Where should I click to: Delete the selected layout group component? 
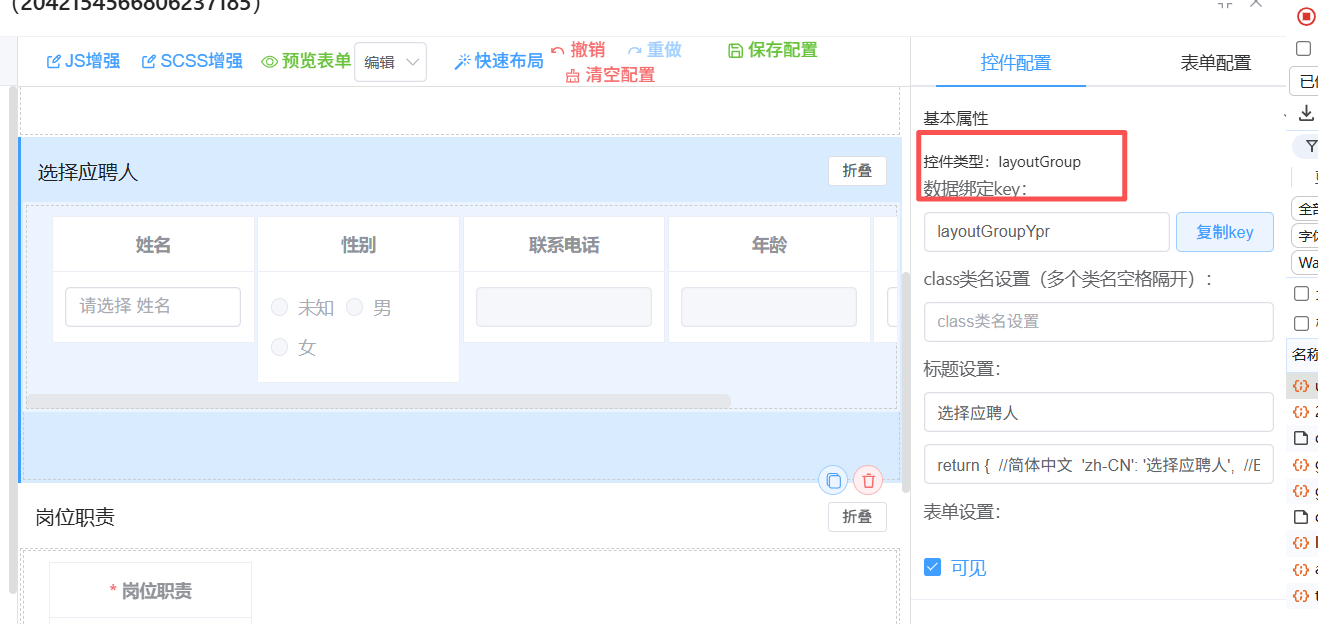tap(868, 481)
